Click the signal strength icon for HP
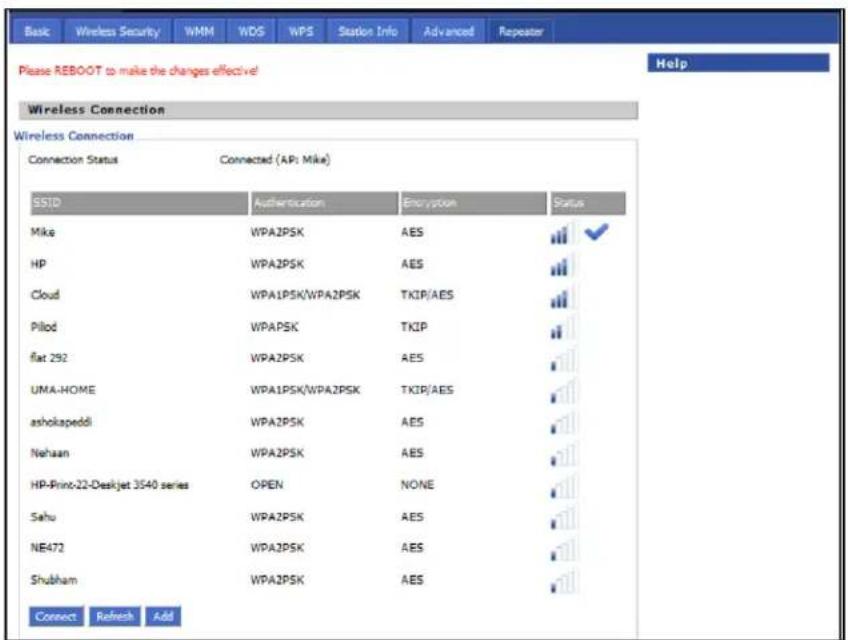848x640 pixels. click(561, 266)
